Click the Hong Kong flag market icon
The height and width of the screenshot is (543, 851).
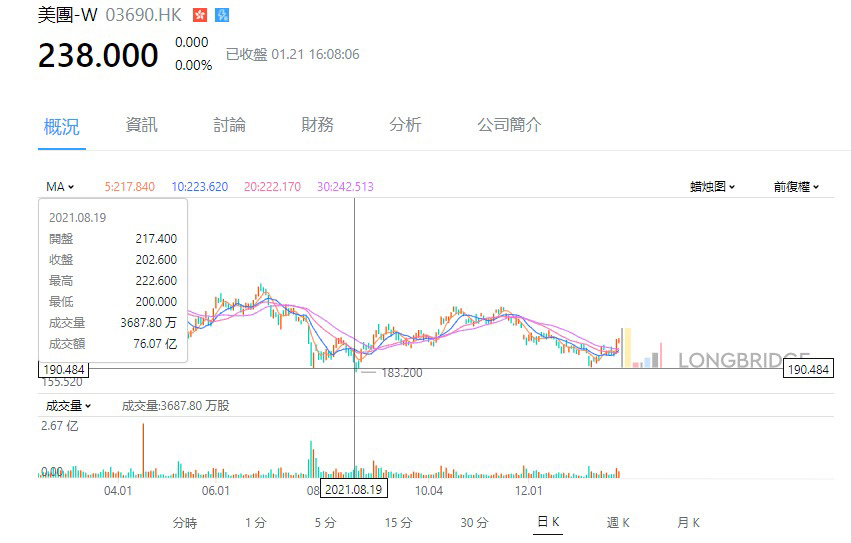click(x=199, y=15)
